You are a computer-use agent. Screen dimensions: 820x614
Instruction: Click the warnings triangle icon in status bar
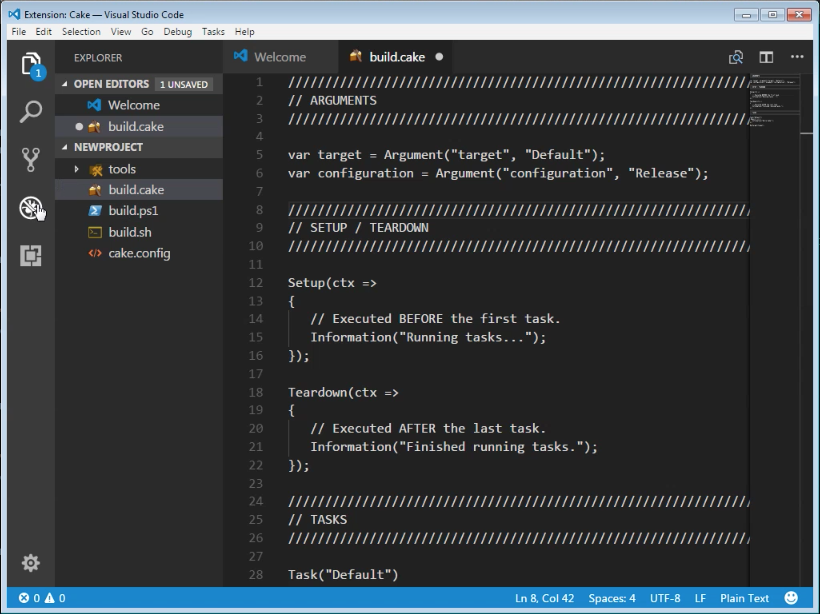tap(50, 598)
